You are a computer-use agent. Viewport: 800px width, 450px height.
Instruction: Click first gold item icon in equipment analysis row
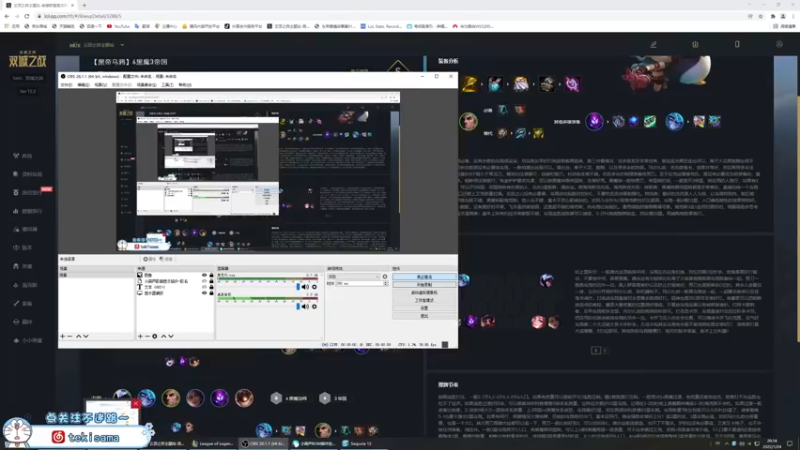pyautogui.click(x=469, y=84)
